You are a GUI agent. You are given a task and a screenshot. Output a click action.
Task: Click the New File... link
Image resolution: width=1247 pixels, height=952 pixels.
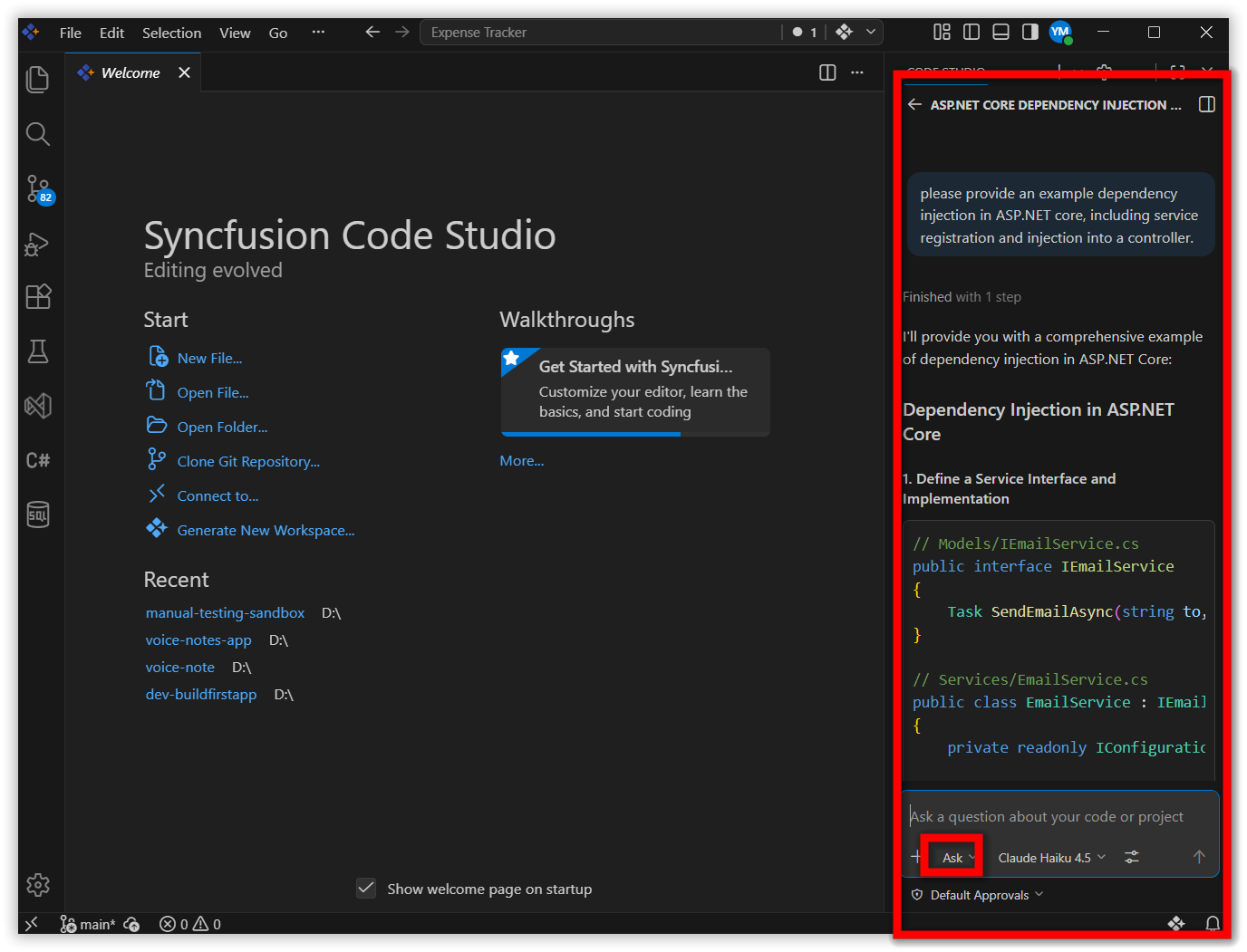click(209, 359)
